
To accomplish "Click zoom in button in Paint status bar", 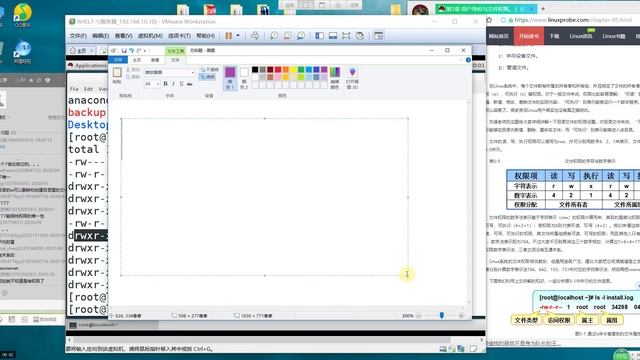I will click(x=461, y=316).
